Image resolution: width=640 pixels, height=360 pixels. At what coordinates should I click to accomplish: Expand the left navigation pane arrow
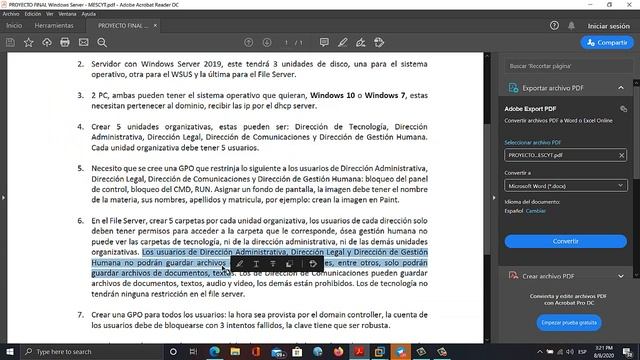tap(3, 198)
